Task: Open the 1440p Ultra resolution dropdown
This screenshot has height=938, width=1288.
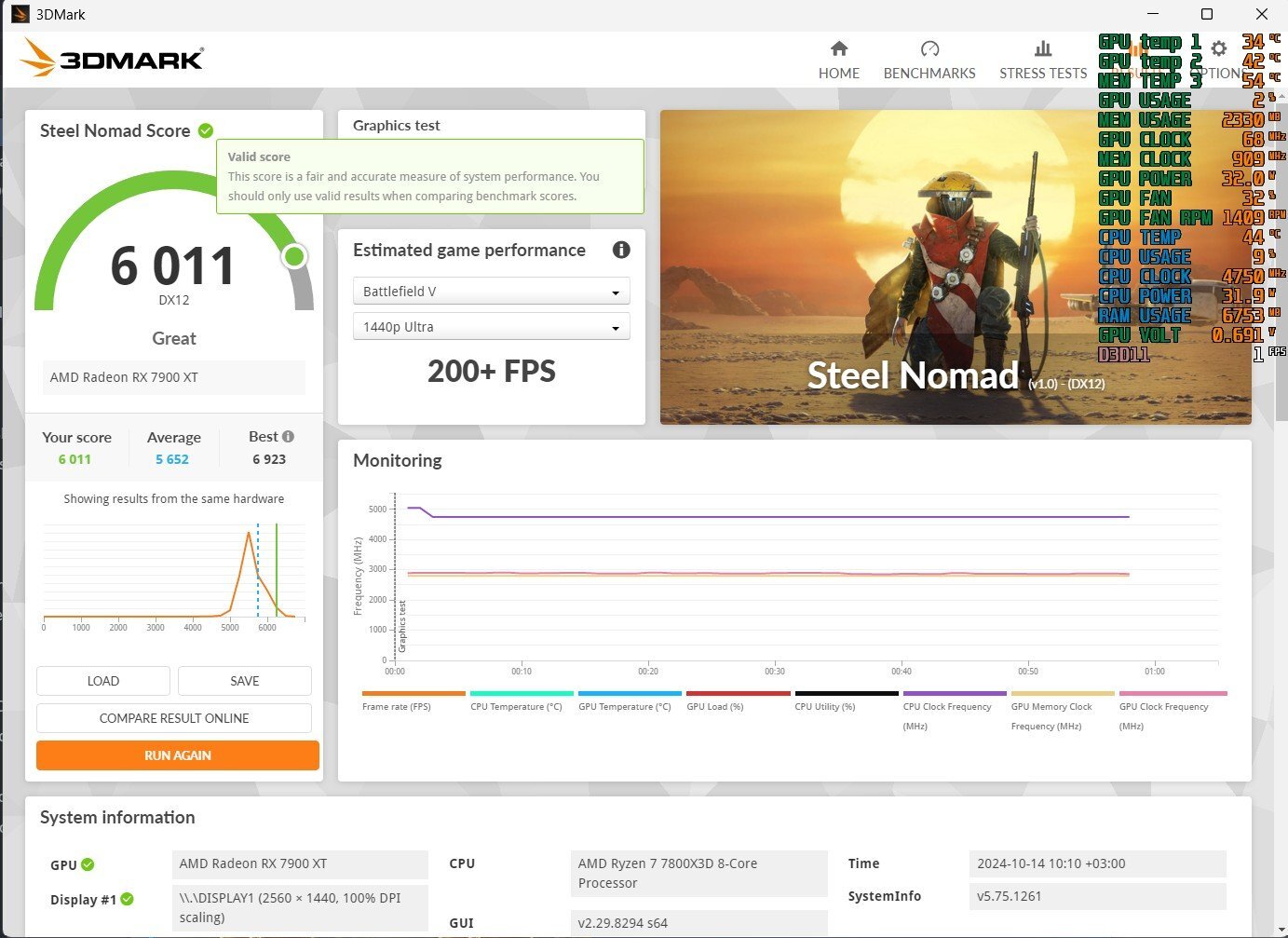Action: (492, 327)
